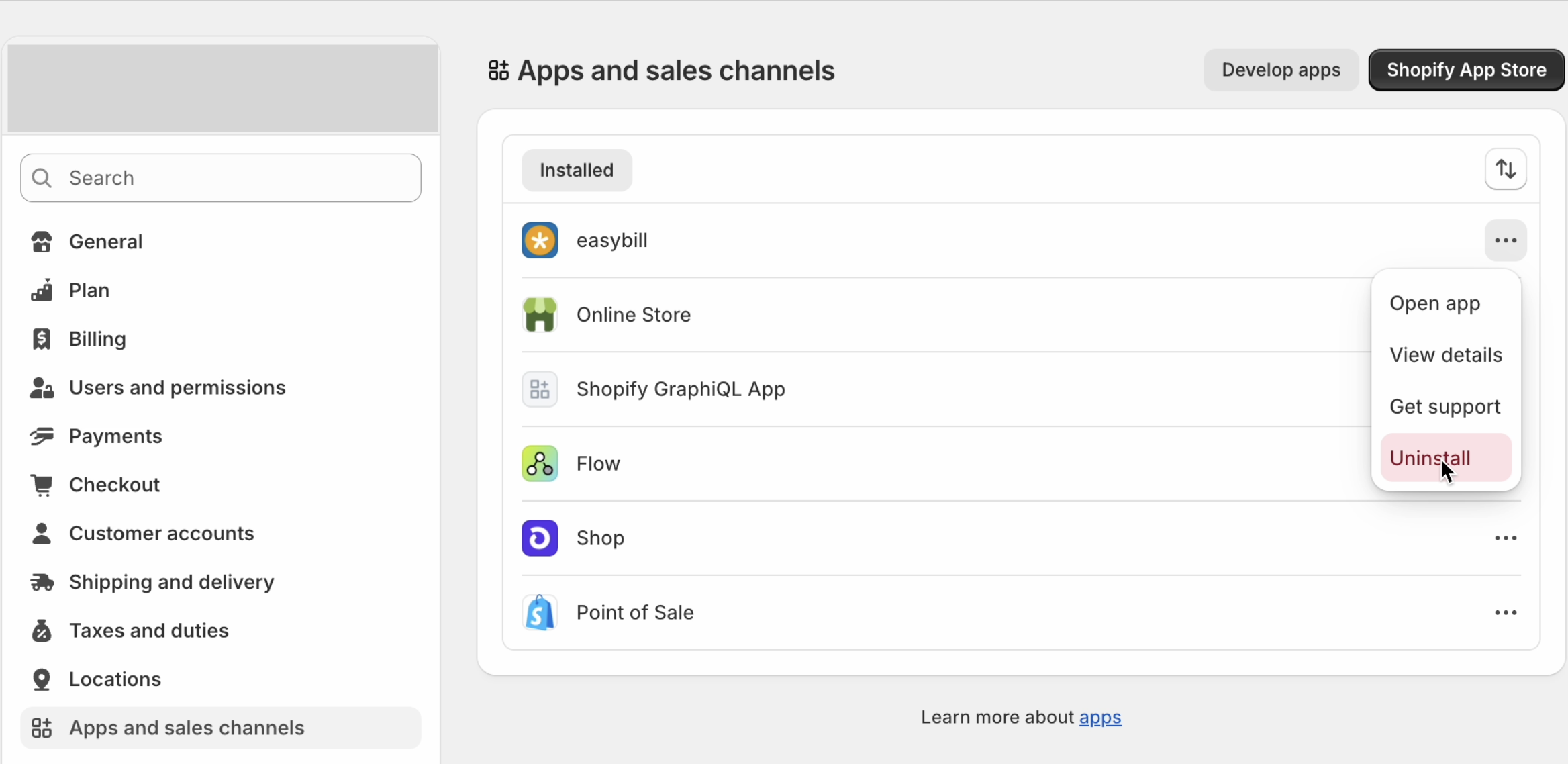Select the Installed tab

[x=577, y=170]
